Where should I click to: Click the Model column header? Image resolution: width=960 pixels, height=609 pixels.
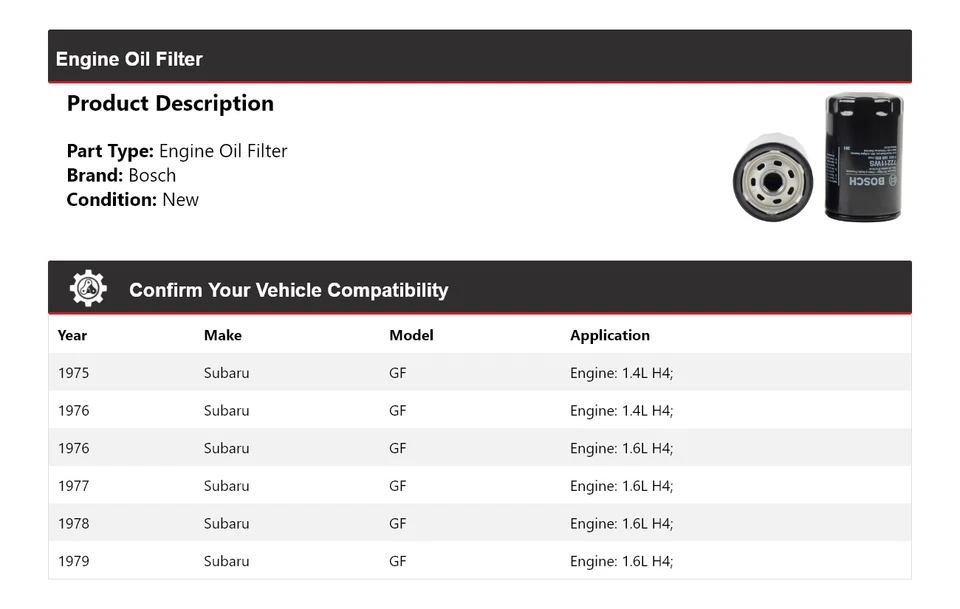click(x=411, y=335)
